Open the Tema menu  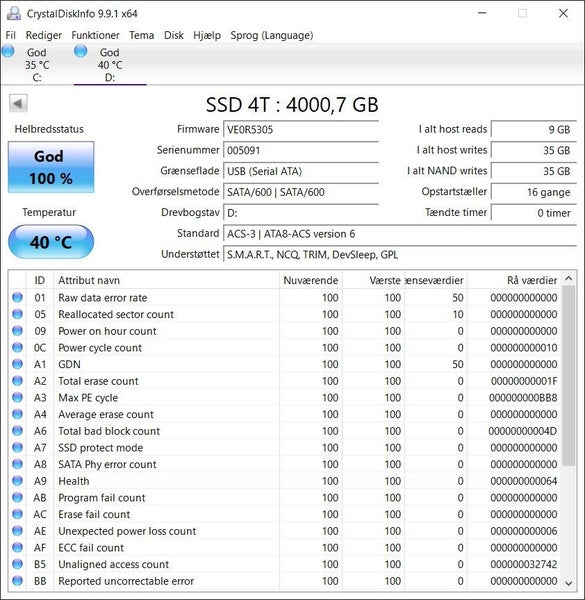[142, 35]
